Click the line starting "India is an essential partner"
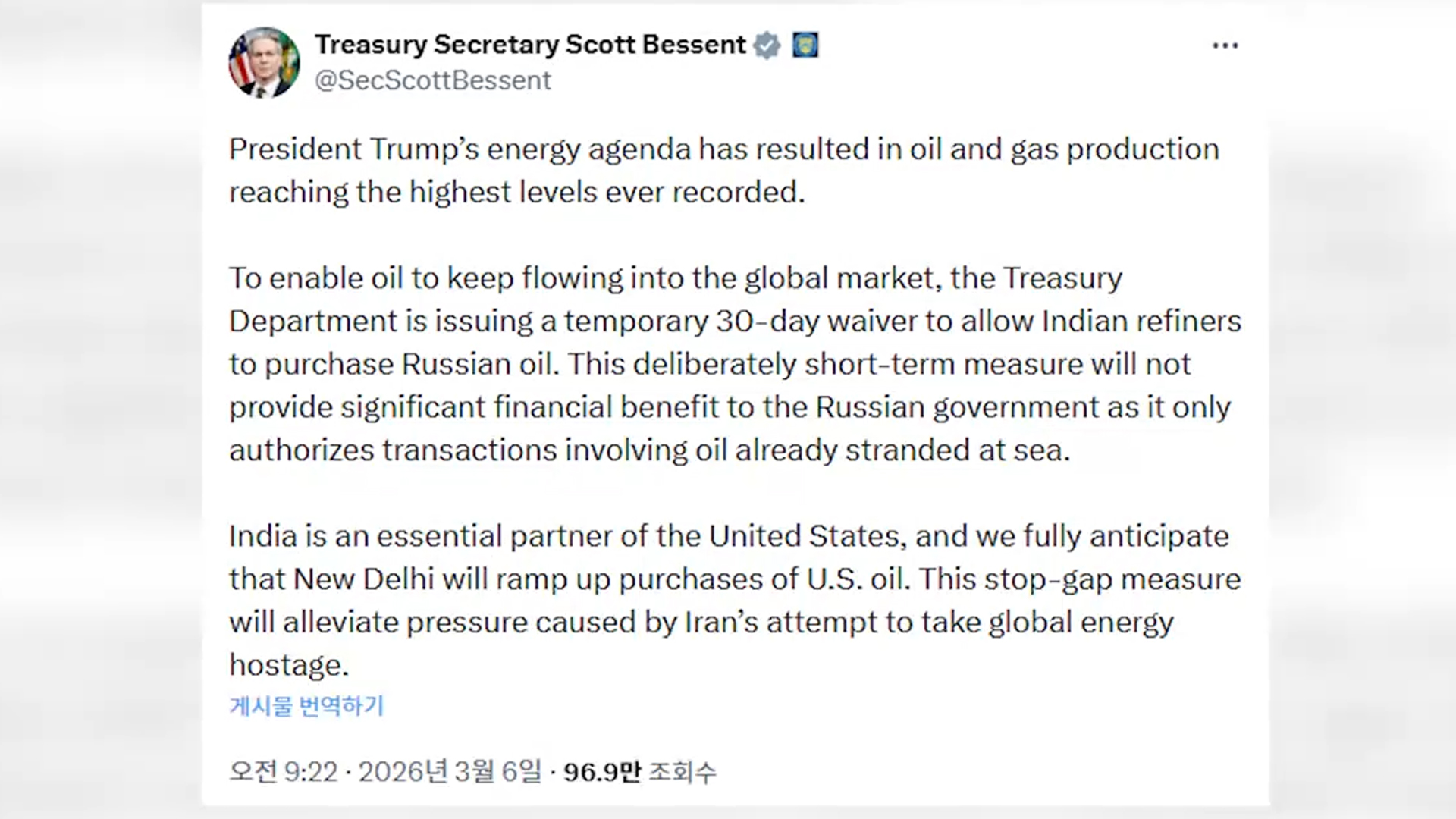 coord(728,536)
